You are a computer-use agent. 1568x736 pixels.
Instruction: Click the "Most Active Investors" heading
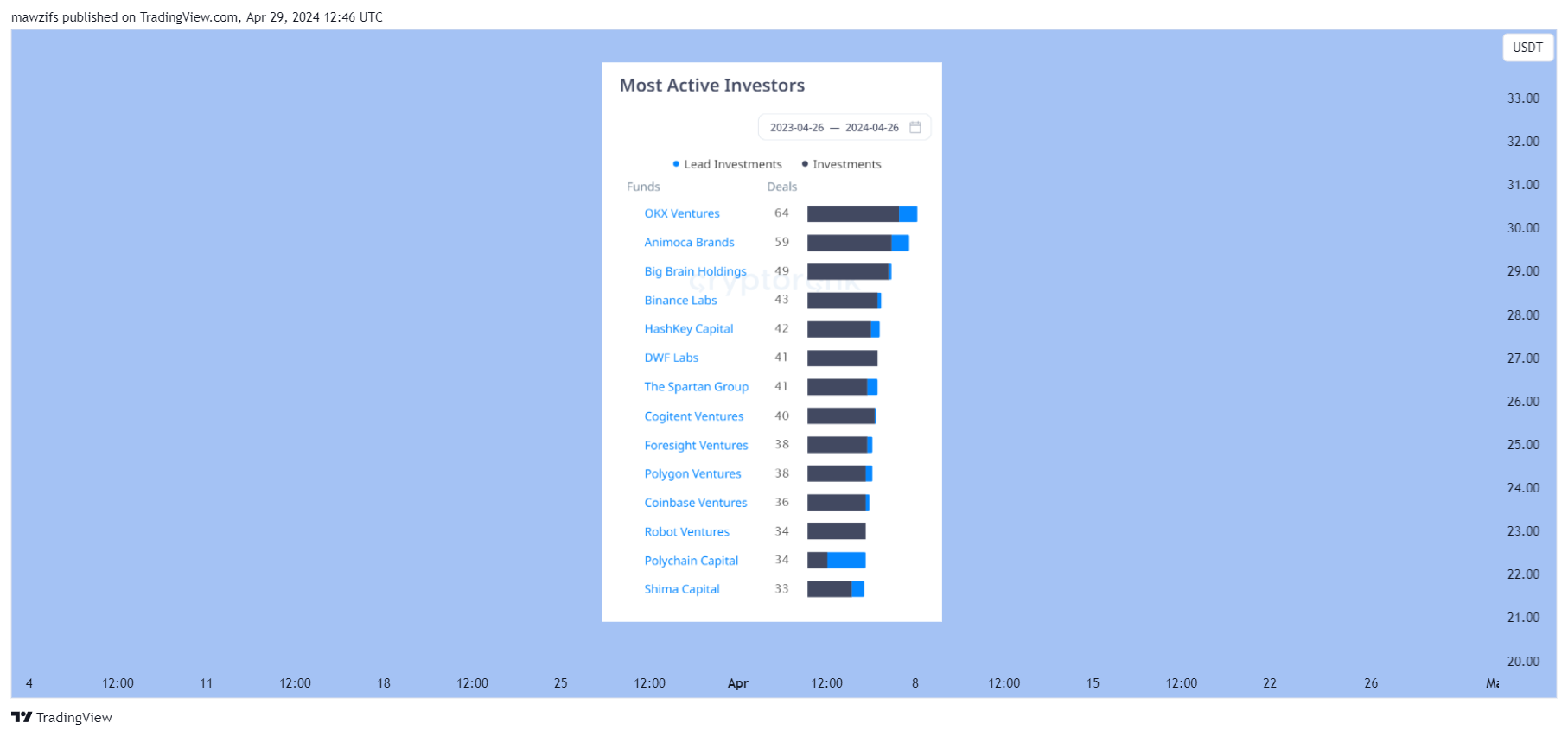tap(711, 86)
